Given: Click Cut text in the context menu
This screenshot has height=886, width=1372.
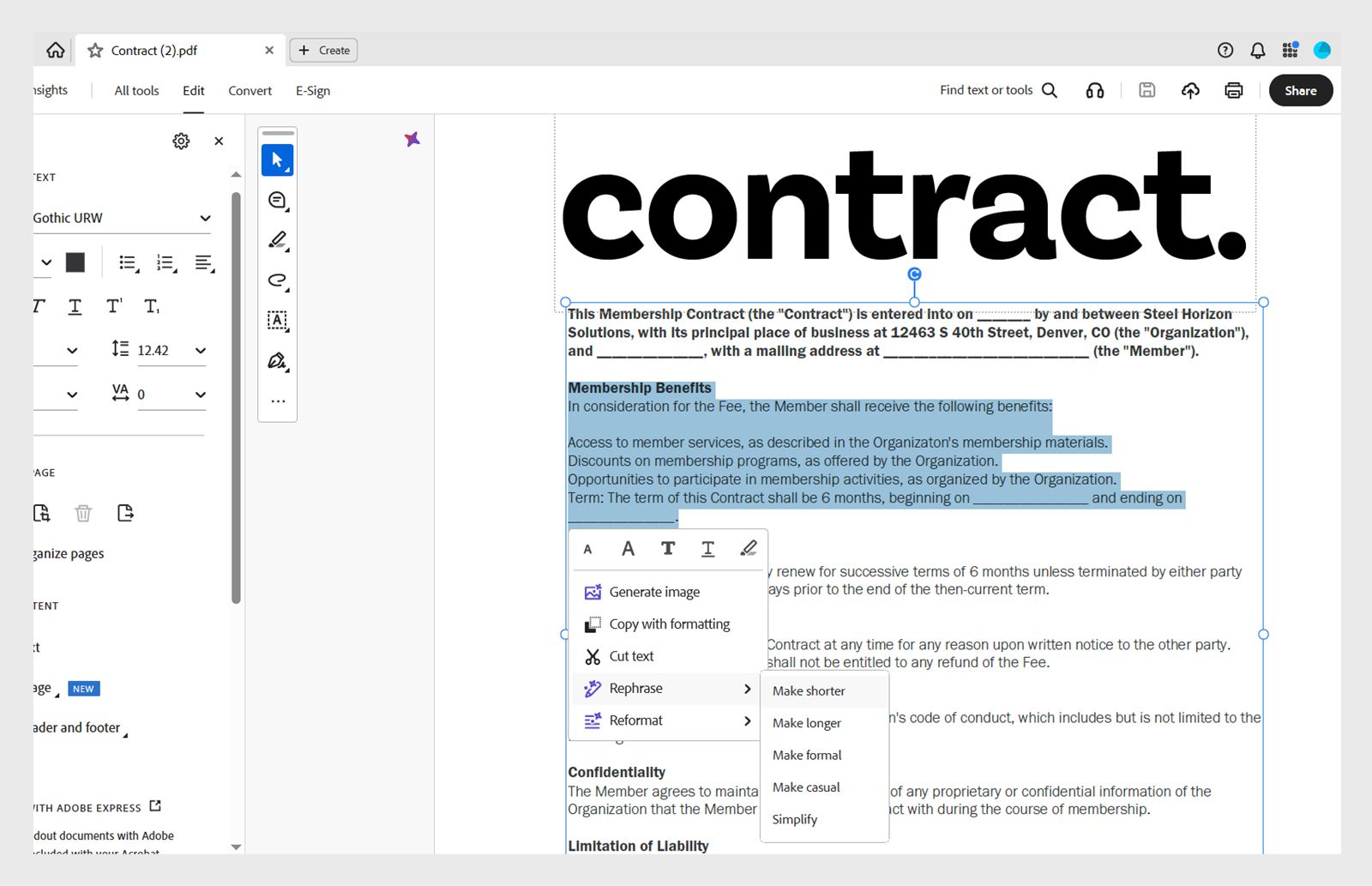Looking at the screenshot, I should point(630,655).
